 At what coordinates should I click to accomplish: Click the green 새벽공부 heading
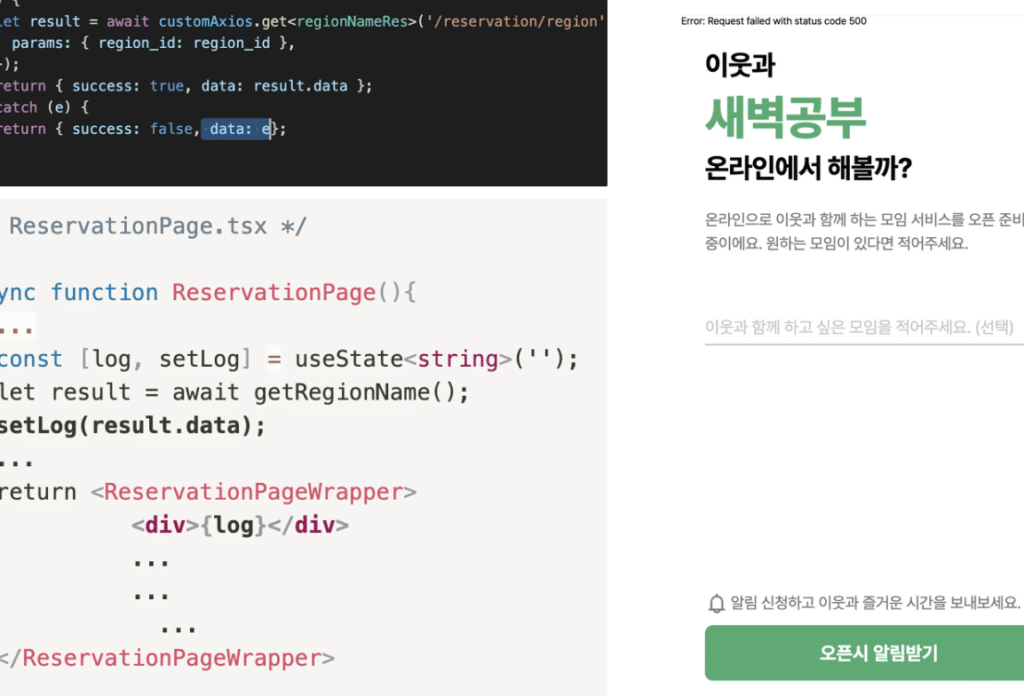tap(785, 118)
